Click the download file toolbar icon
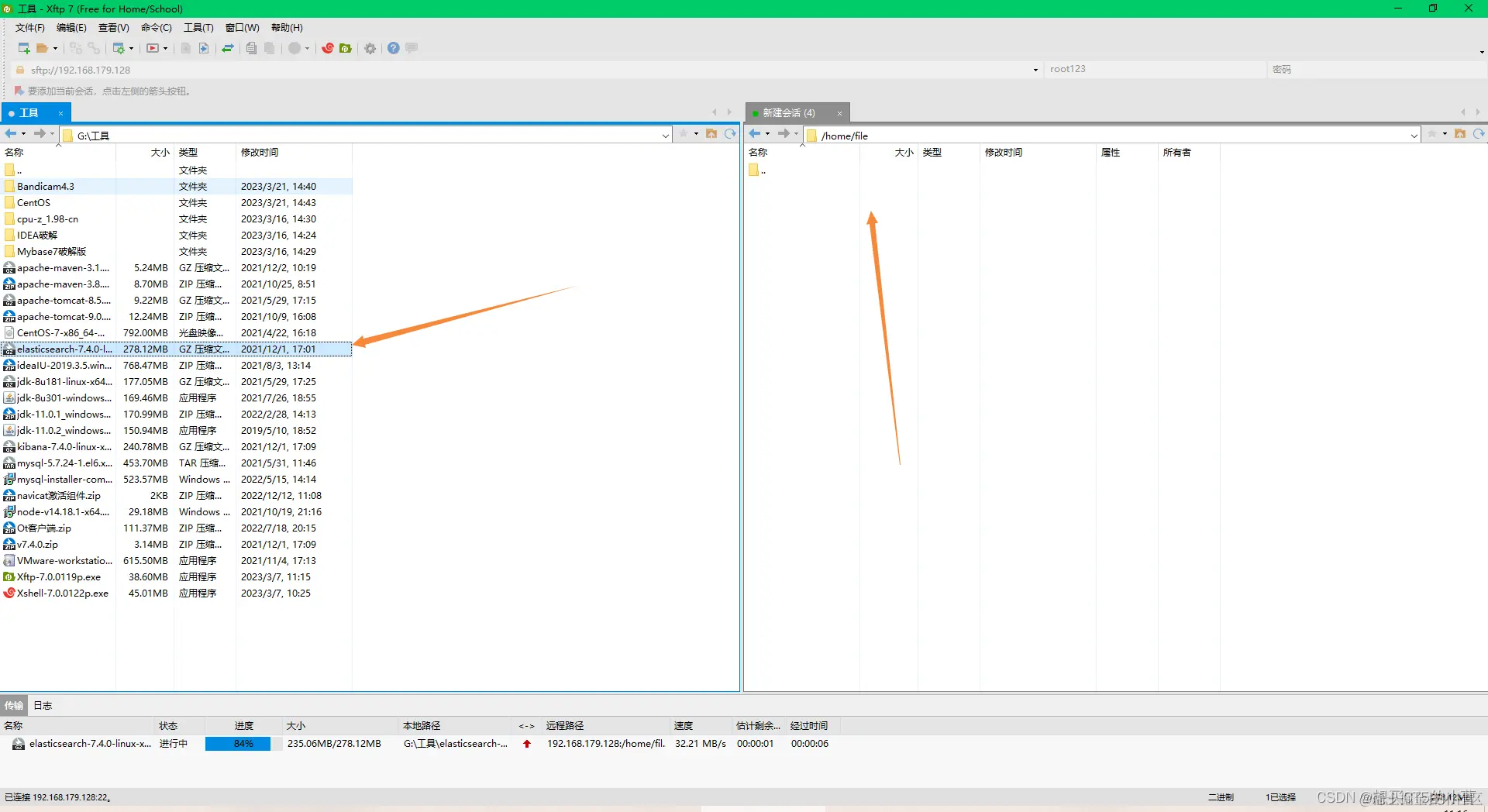 [204, 48]
